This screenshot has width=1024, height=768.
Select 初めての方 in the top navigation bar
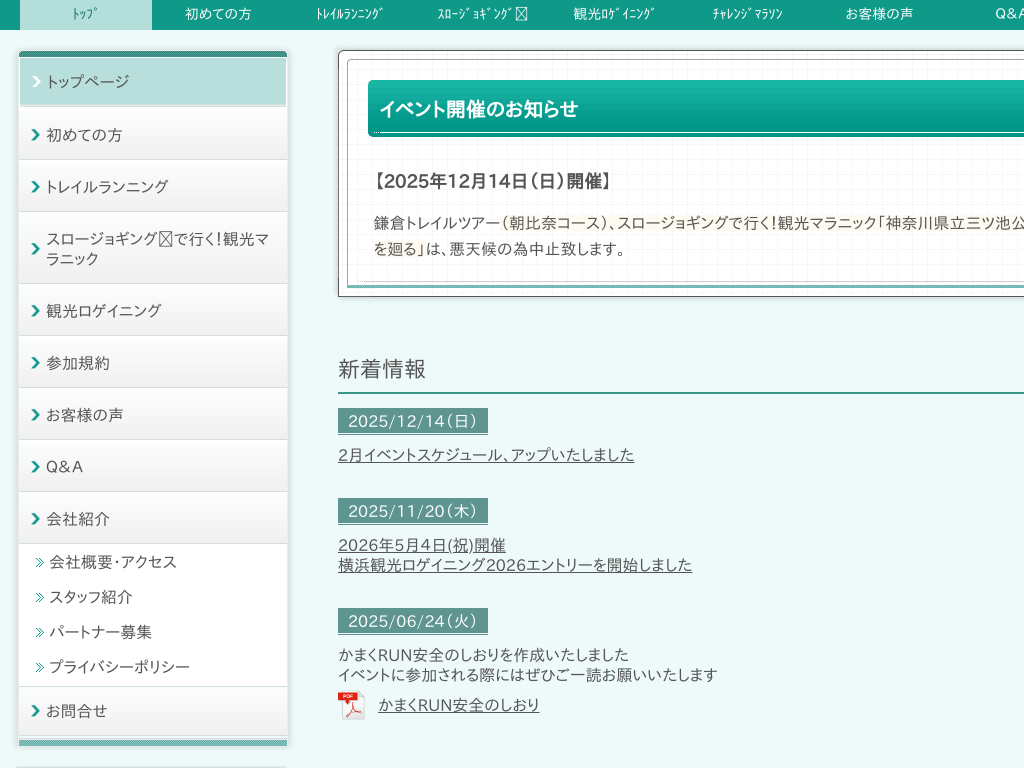pos(218,14)
